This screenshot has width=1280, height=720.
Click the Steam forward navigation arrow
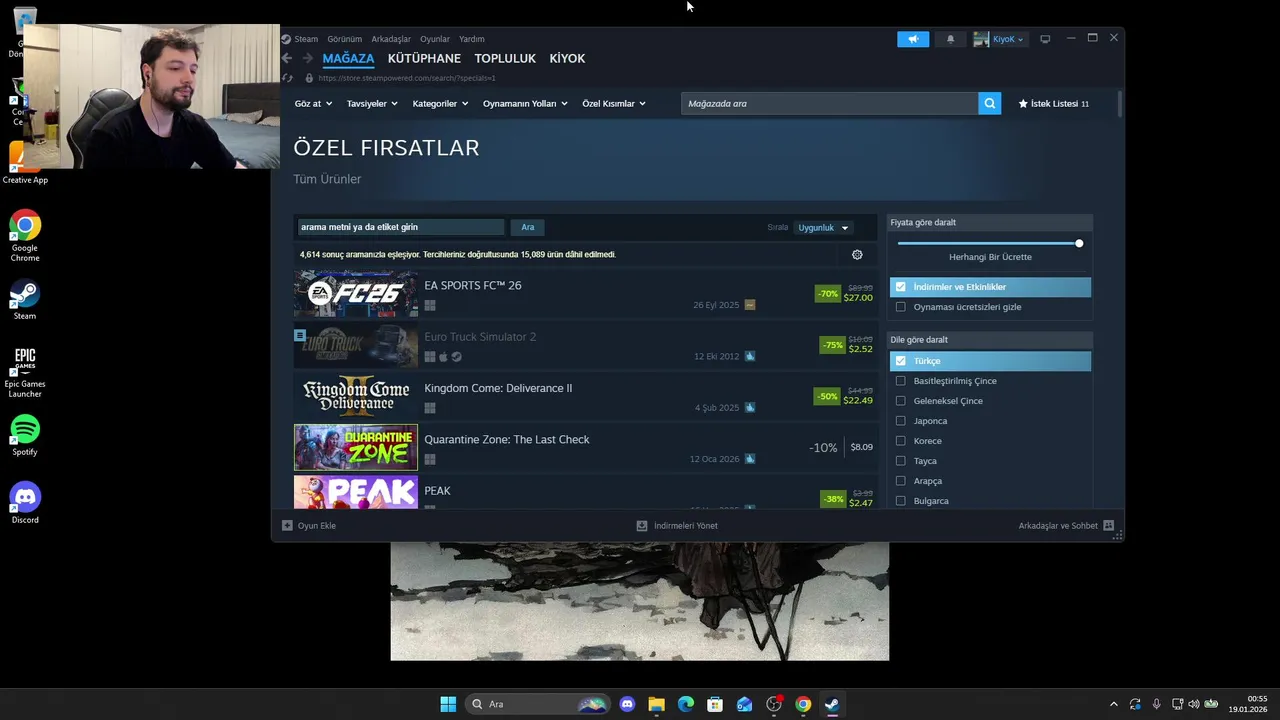click(308, 59)
